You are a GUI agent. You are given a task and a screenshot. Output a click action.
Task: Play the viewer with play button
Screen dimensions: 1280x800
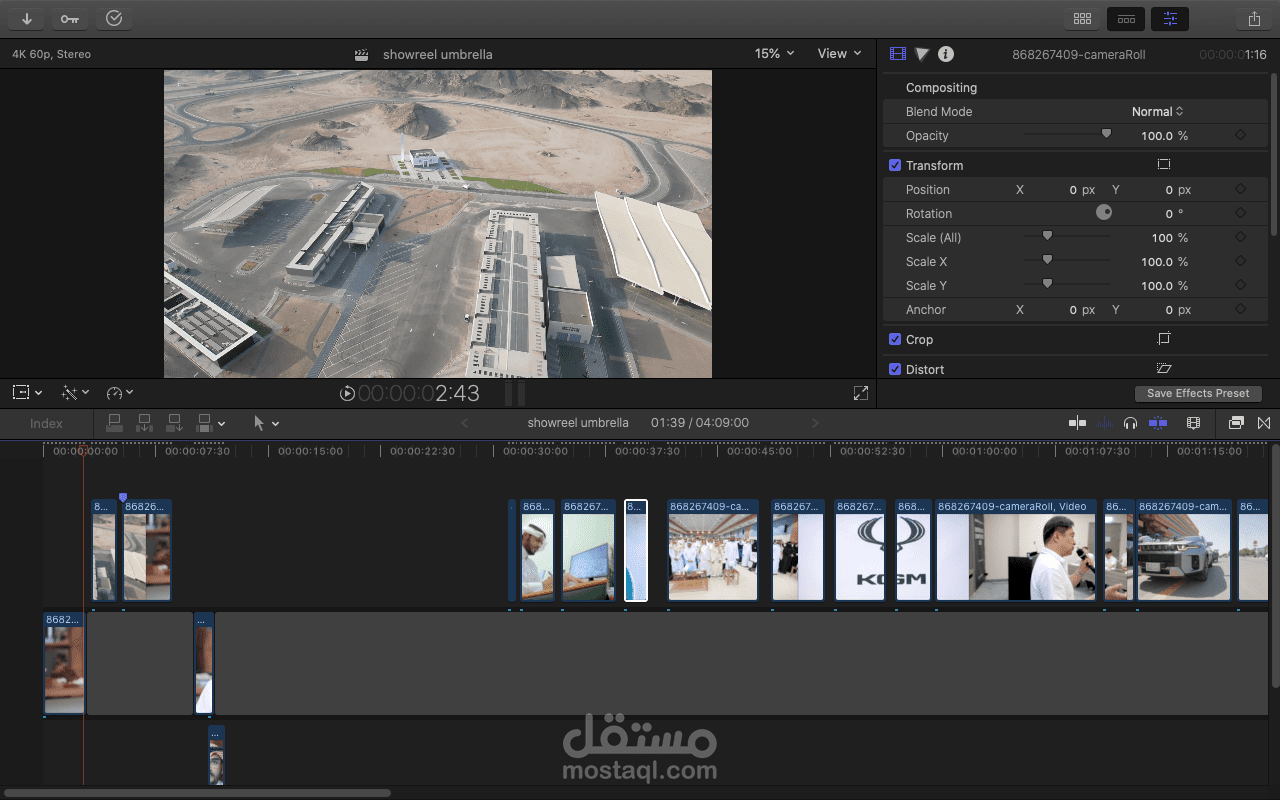coord(347,393)
